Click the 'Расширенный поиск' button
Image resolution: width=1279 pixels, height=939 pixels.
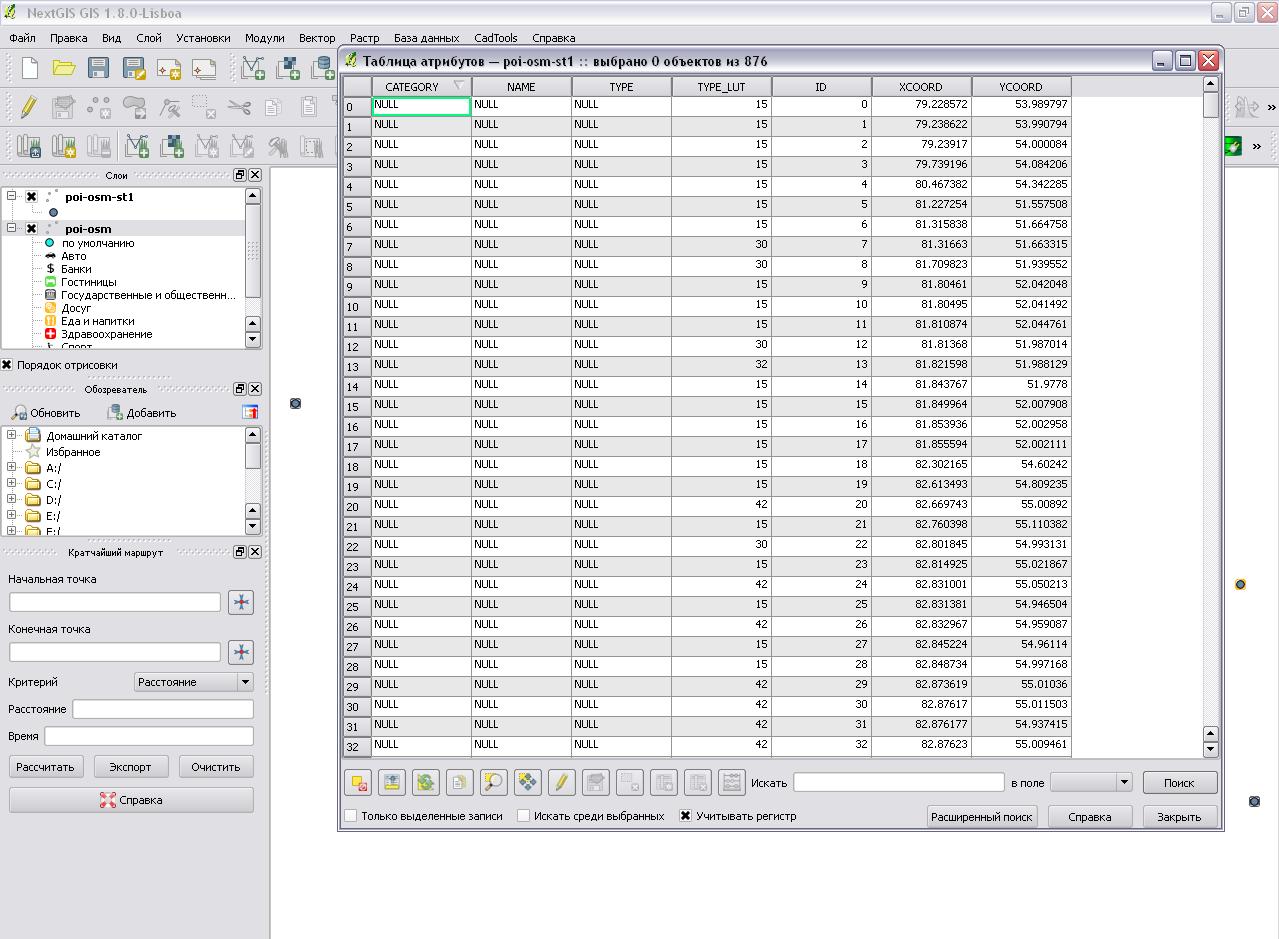(982, 817)
